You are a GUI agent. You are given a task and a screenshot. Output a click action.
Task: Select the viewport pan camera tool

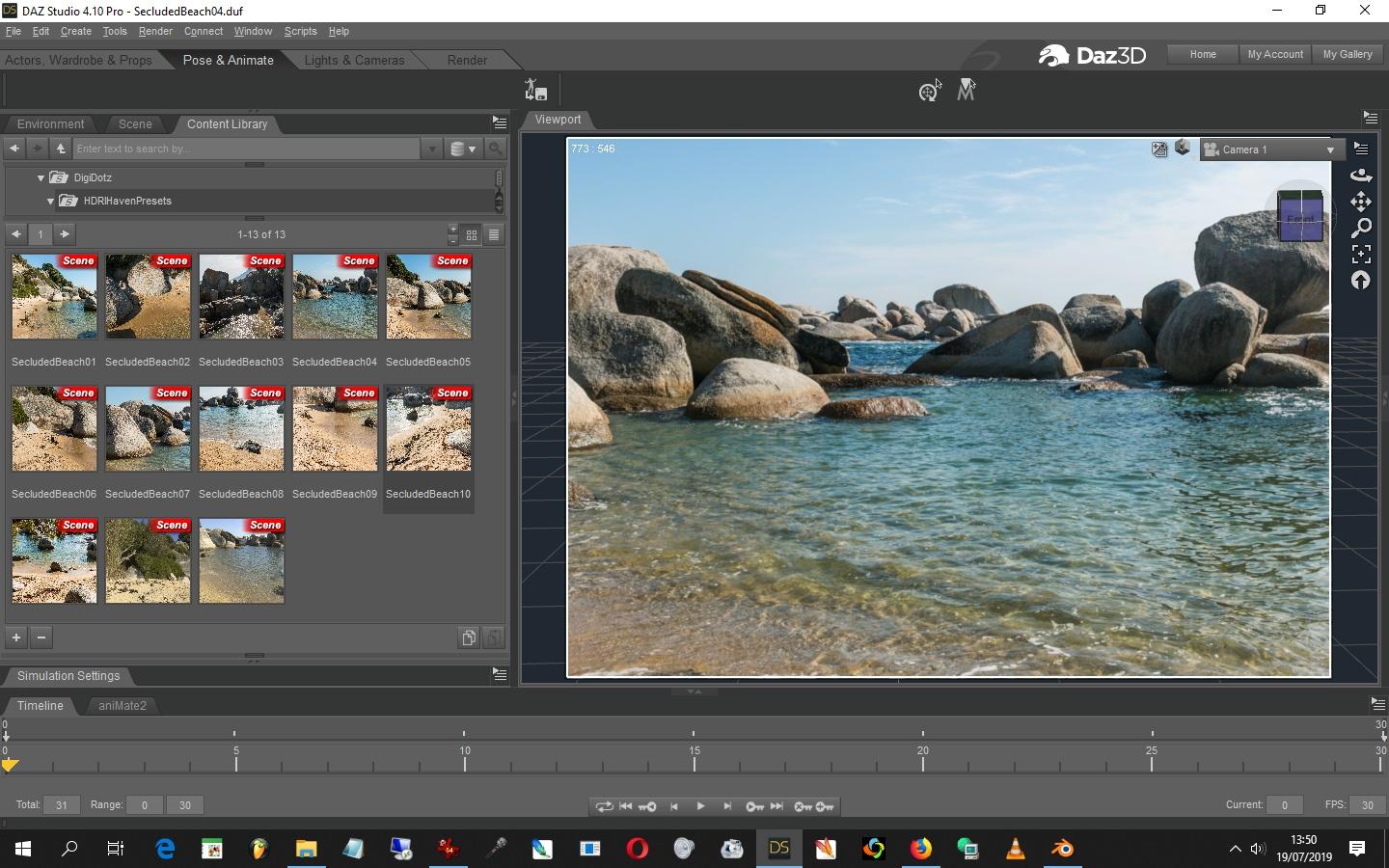coord(1360,202)
